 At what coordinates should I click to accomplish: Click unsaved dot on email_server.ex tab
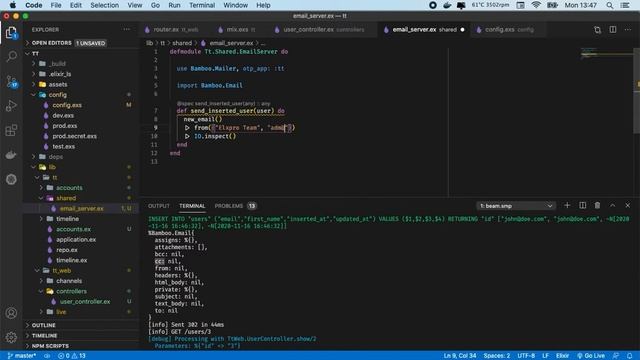click(462, 29)
